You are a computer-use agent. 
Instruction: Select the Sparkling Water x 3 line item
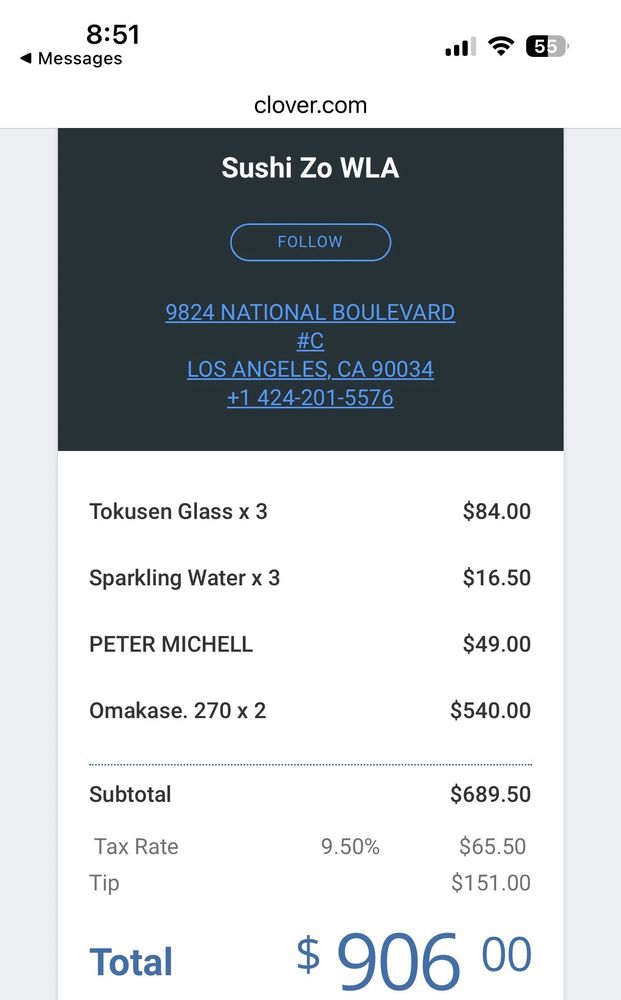[184, 578]
